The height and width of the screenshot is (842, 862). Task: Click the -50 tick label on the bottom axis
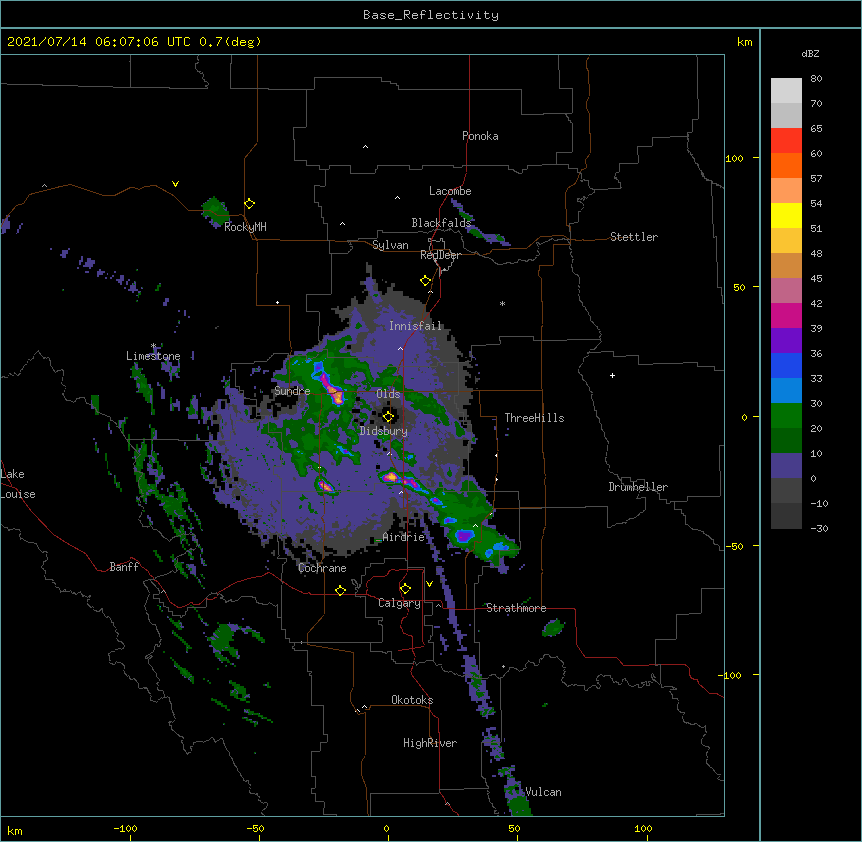coord(256,828)
